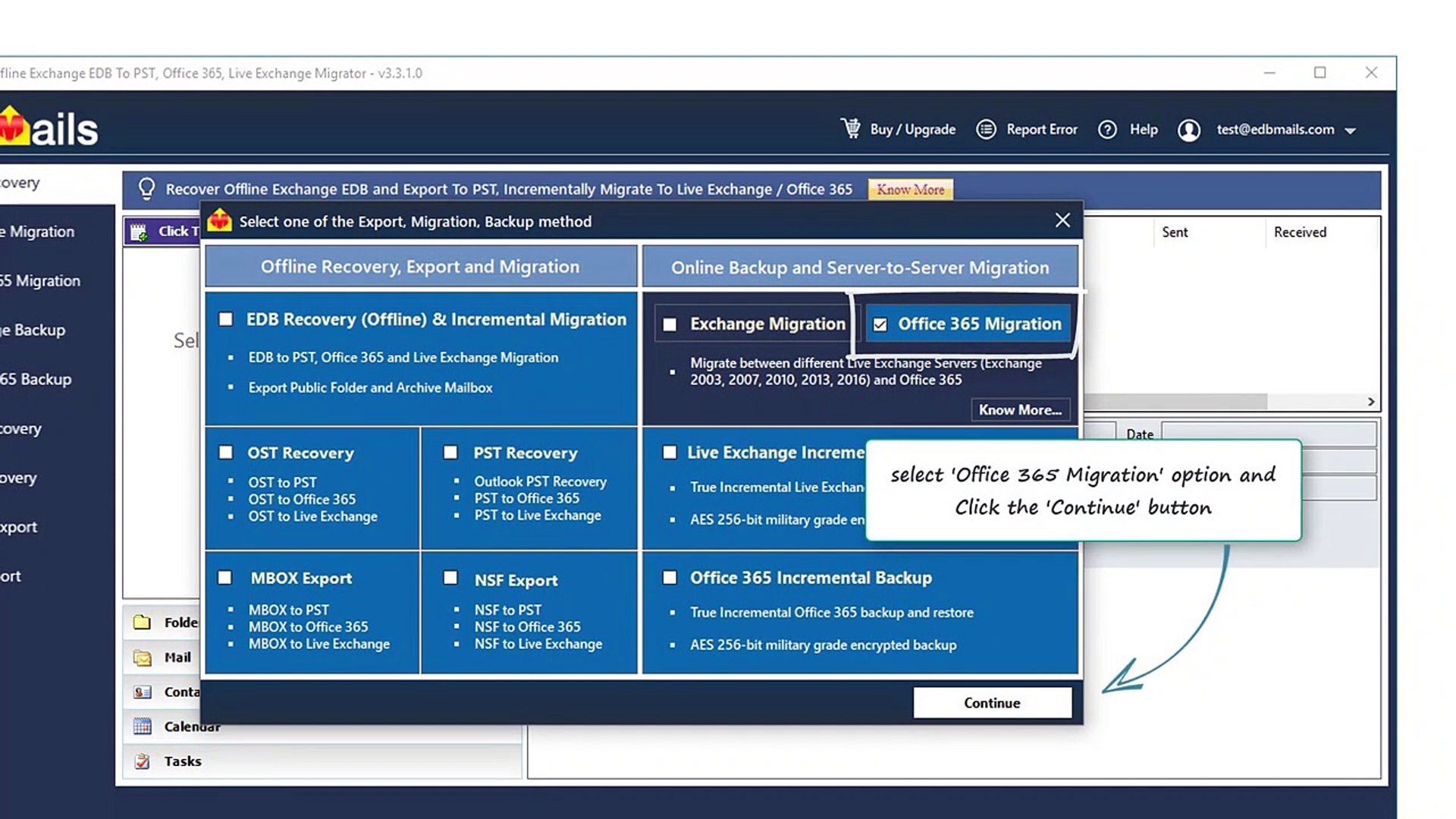Open the test@edbmails.com account dropdown
The height and width of the screenshot is (819, 1456).
point(1351,131)
